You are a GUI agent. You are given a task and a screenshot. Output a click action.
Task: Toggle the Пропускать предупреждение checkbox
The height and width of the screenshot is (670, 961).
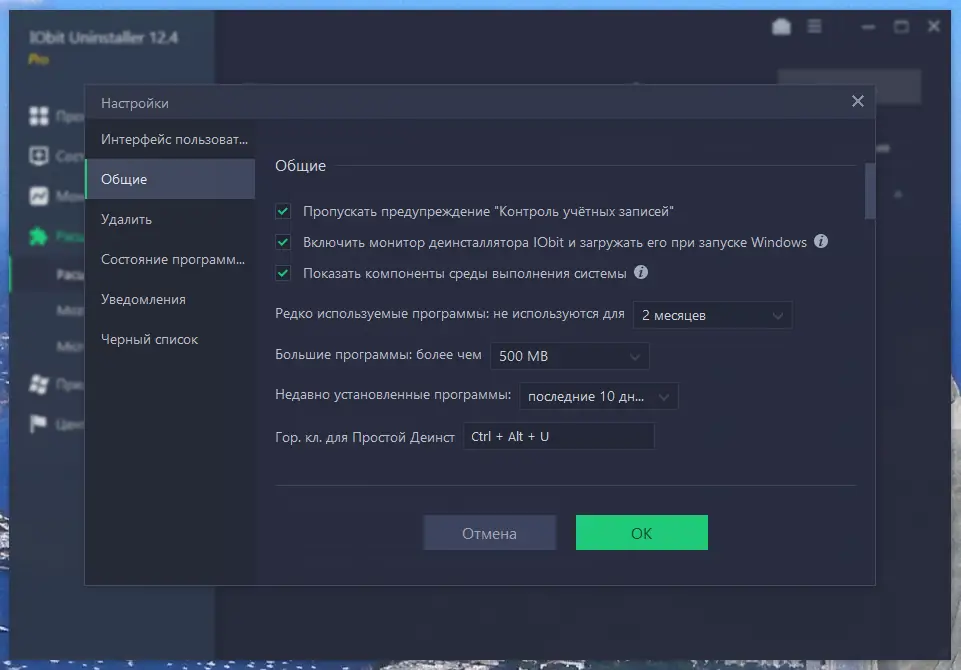coord(283,211)
